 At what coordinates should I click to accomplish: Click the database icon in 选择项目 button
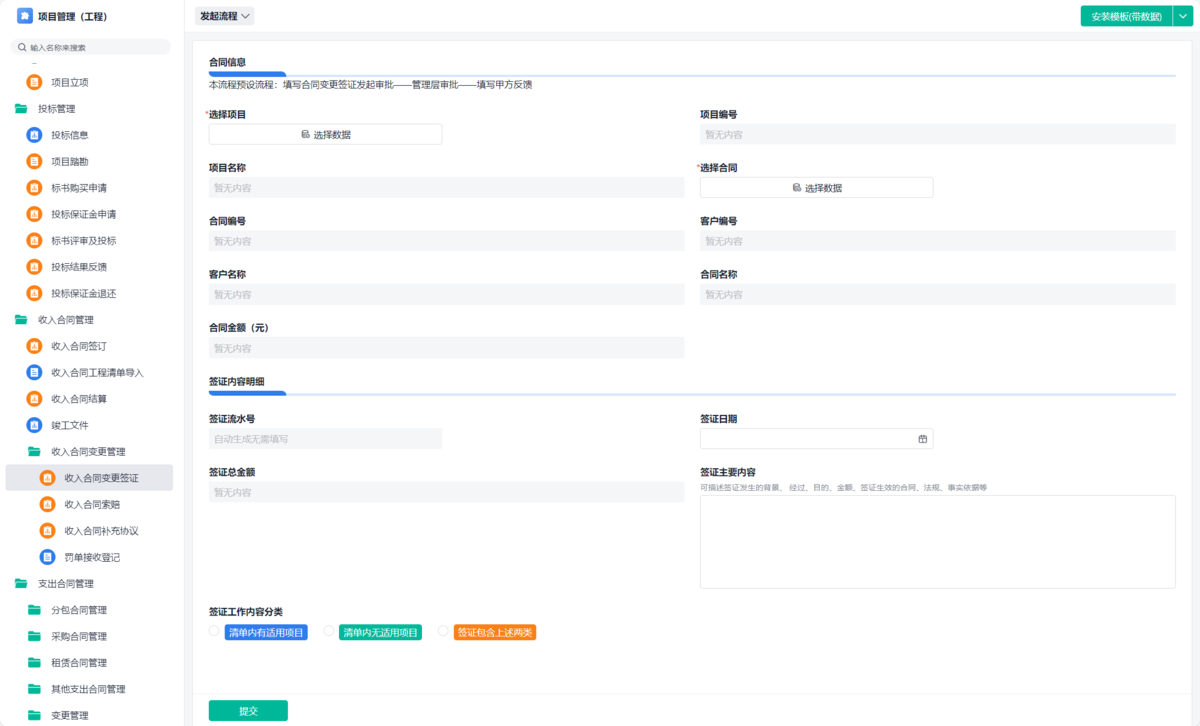pos(305,135)
